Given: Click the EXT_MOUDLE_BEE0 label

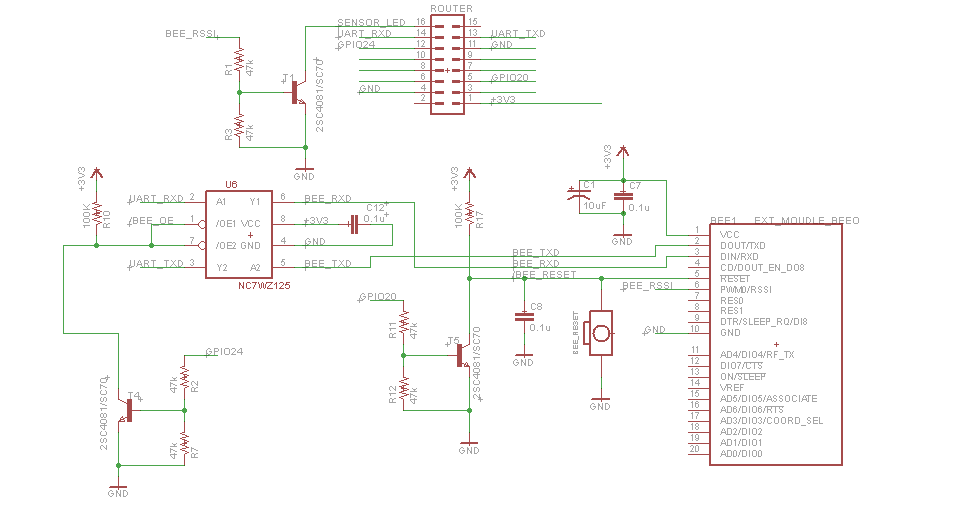Looking at the screenshot, I should pos(807,220).
